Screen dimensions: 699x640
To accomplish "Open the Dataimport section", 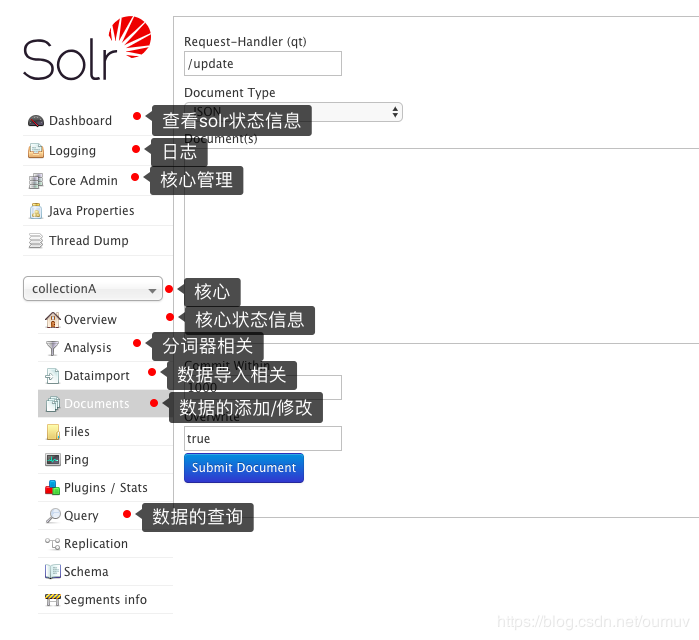I will 97,376.
